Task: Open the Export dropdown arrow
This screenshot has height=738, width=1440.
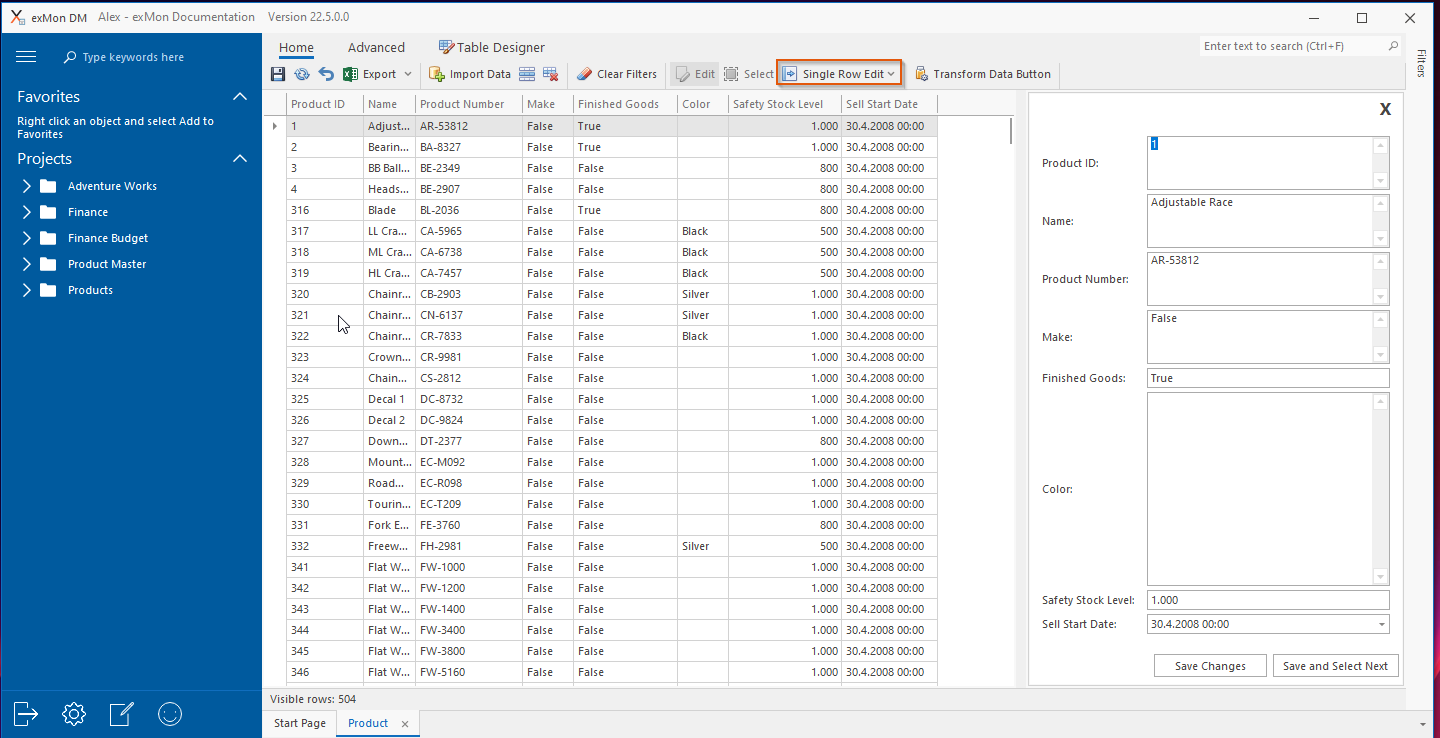Action: click(408, 74)
